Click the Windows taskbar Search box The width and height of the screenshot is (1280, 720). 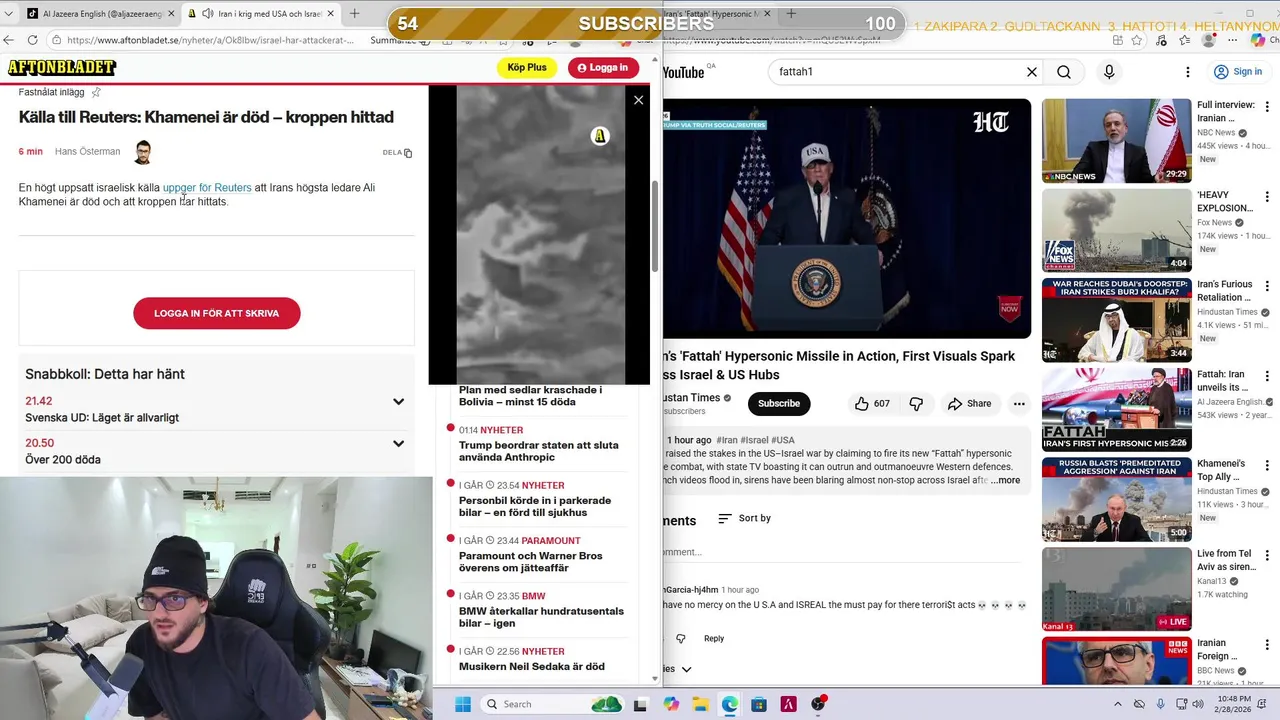coord(553,704)
